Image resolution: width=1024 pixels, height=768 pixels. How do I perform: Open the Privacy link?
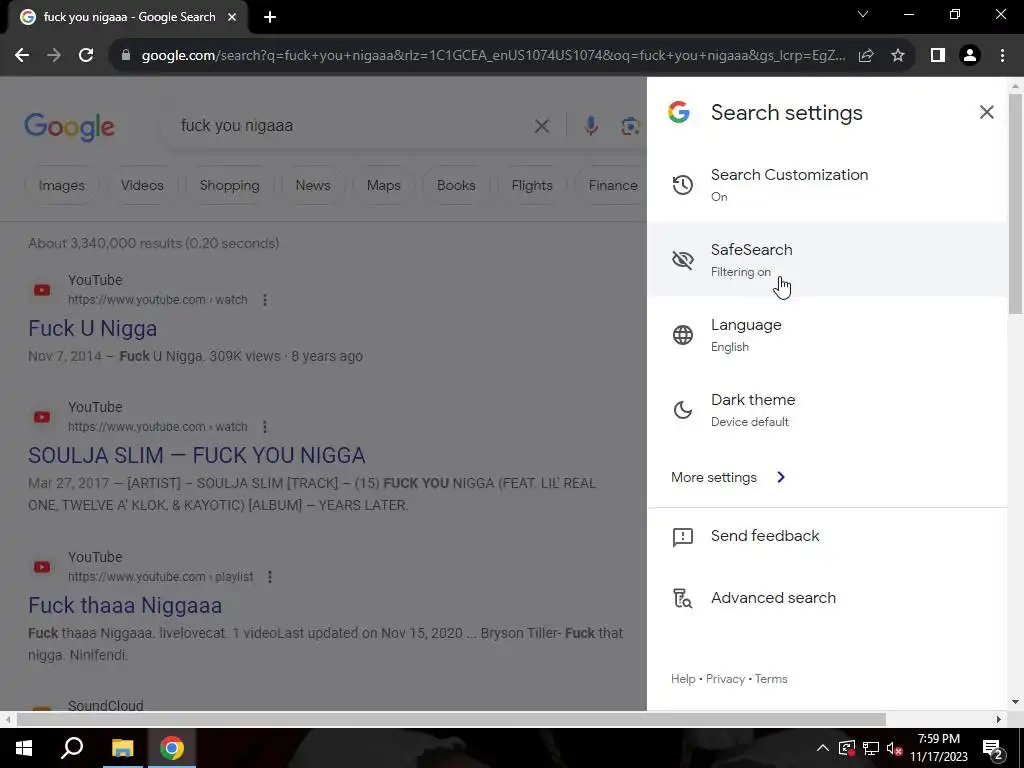pyautogui.click(x=725, y=679)
